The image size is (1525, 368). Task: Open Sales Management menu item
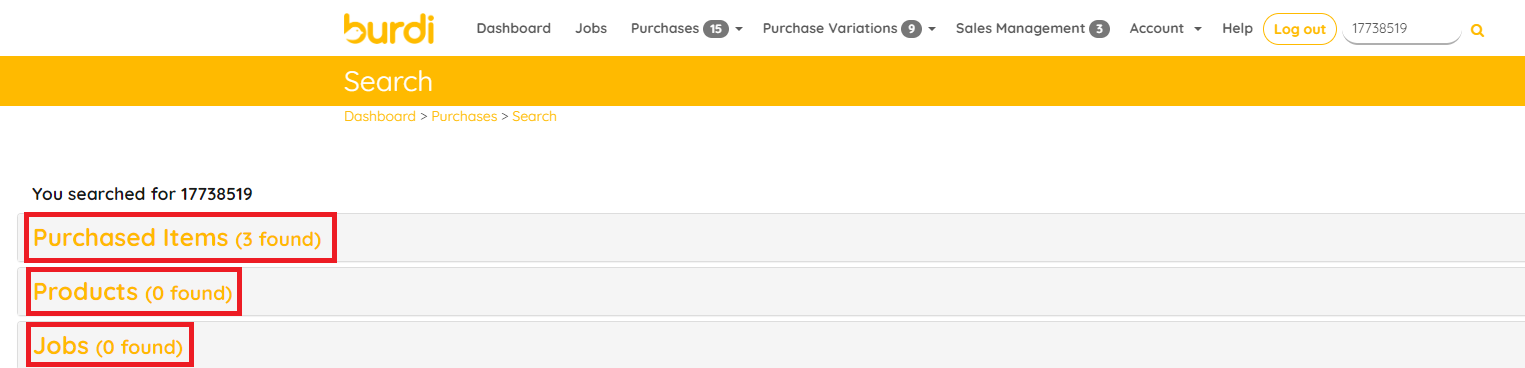pos(1020,29)
